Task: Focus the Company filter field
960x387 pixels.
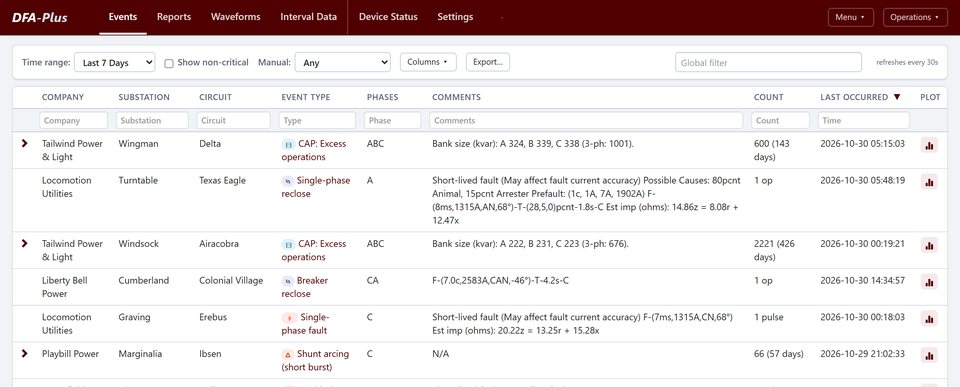Action: click(73, 121)
